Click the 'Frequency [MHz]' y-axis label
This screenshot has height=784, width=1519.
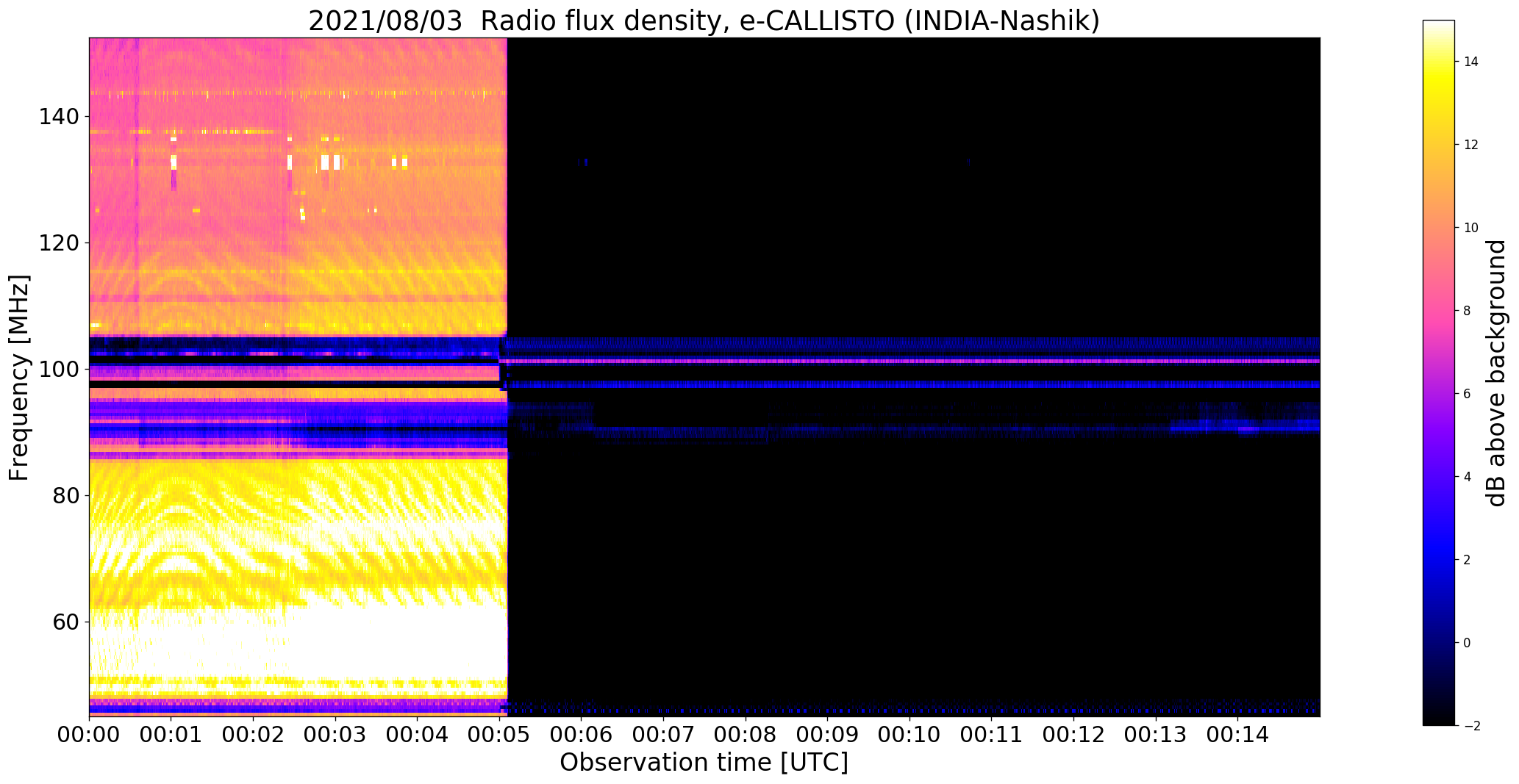[x=20, y=378]
